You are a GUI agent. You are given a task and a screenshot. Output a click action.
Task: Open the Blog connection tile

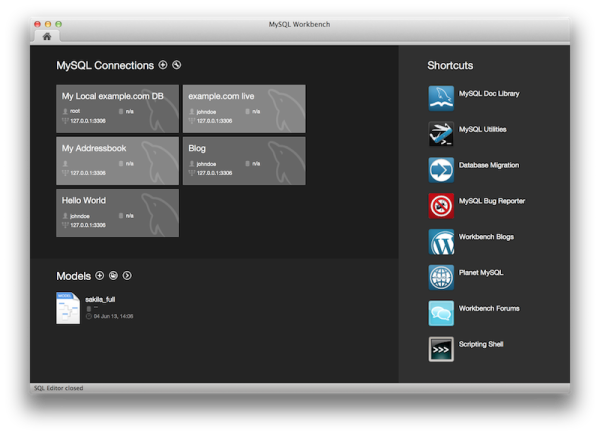pyautogui.click(x=244, y=161)
